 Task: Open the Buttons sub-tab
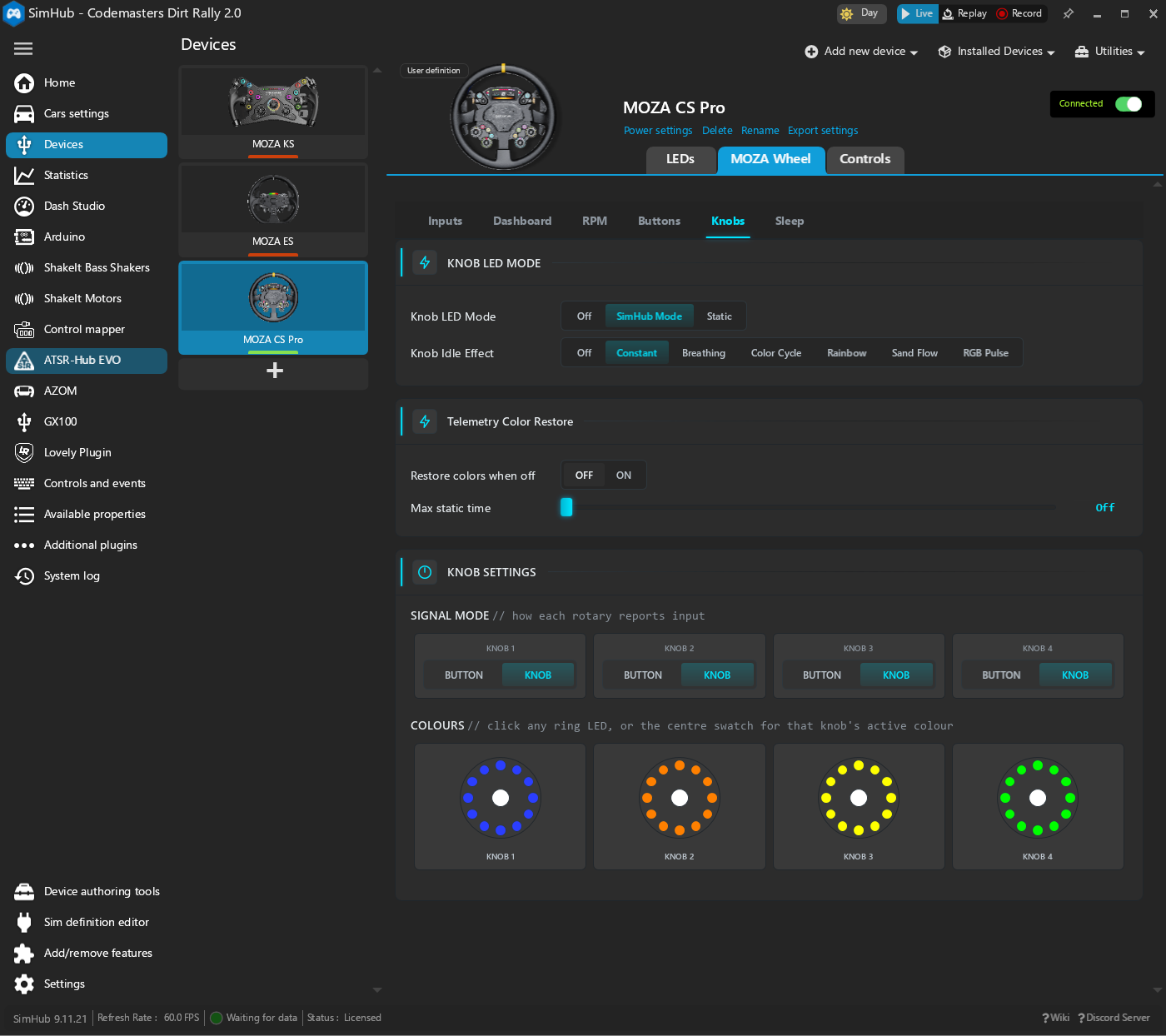coord(659,221)
